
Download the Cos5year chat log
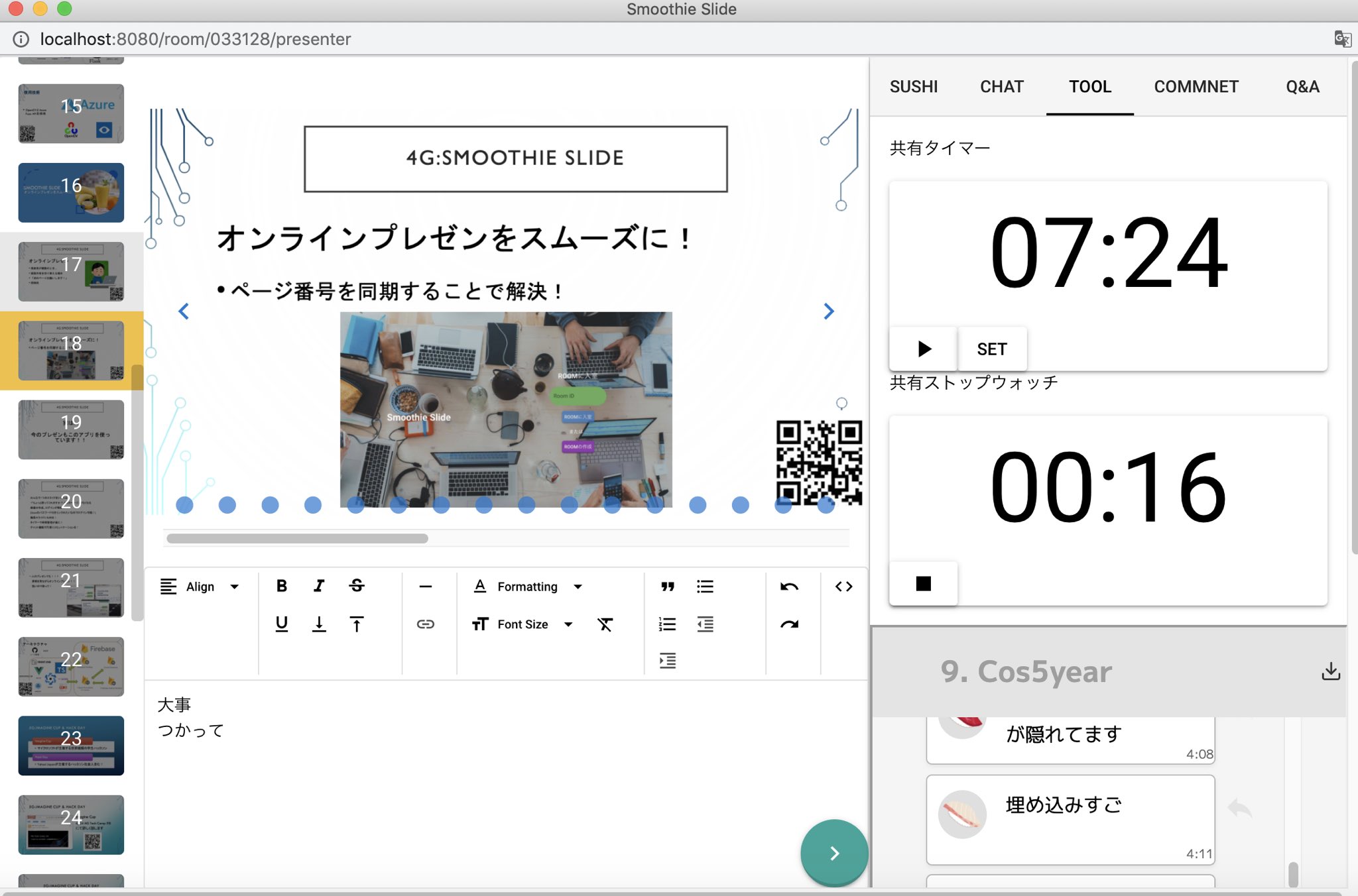click(1331, 671)
